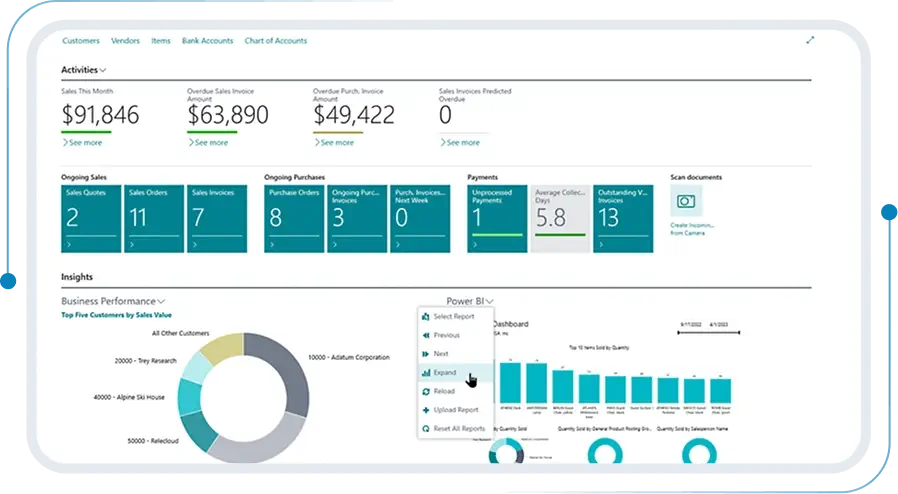
Task: Open Chart of Accounts in top navigation
Action: [275, 41]
